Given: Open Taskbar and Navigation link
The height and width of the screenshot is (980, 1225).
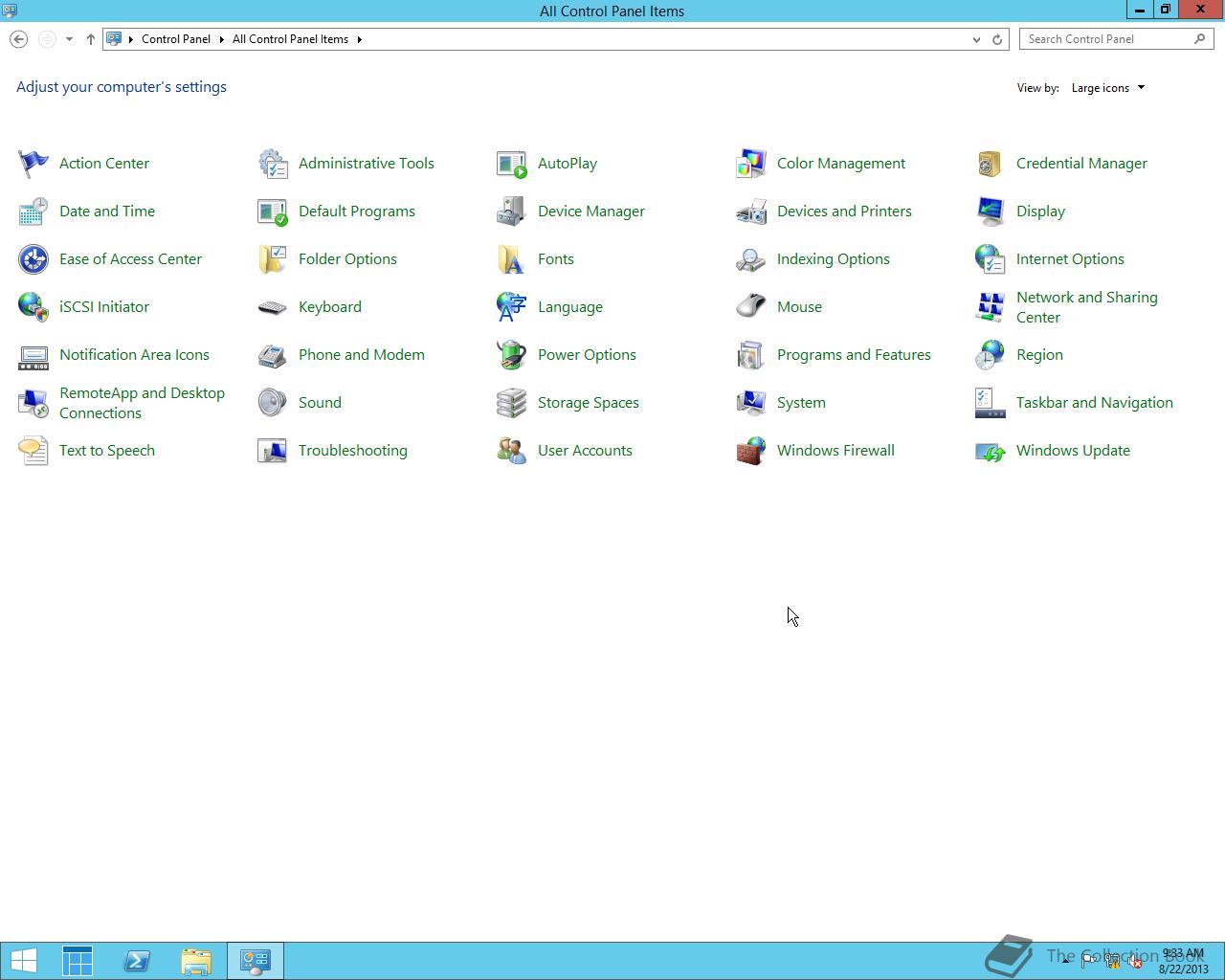Looking at the screenshot, I should (x=1094, y=403).
